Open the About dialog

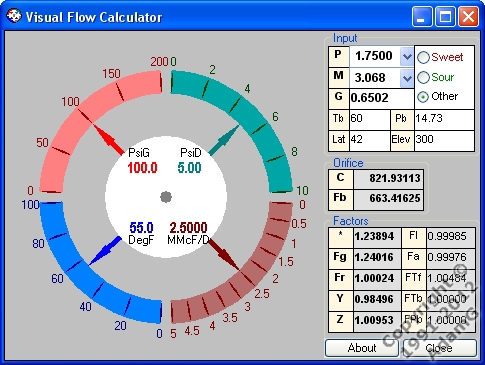[362, 348]
